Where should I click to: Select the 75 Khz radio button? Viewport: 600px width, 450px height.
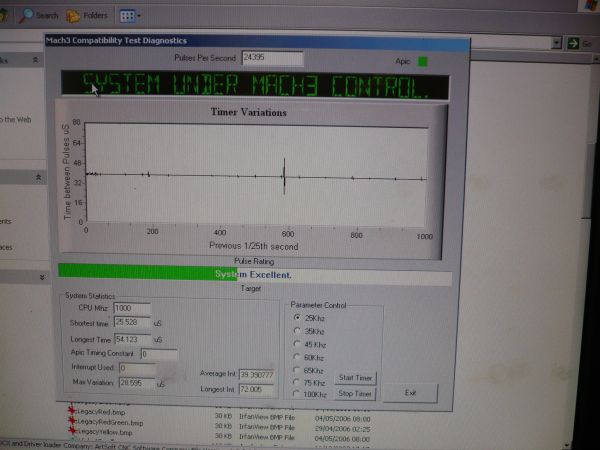296,382
